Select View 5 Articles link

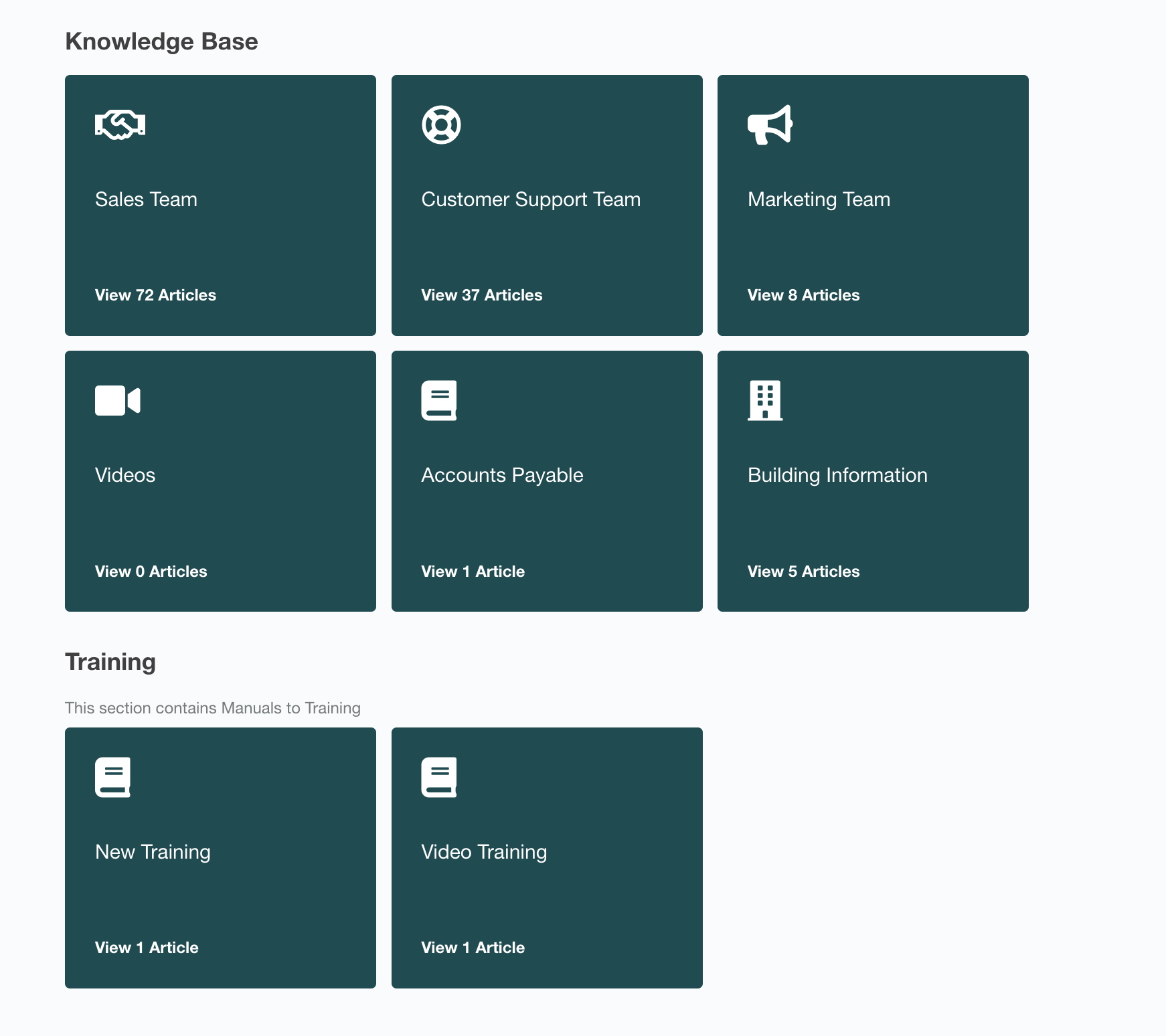click(803, 572)
